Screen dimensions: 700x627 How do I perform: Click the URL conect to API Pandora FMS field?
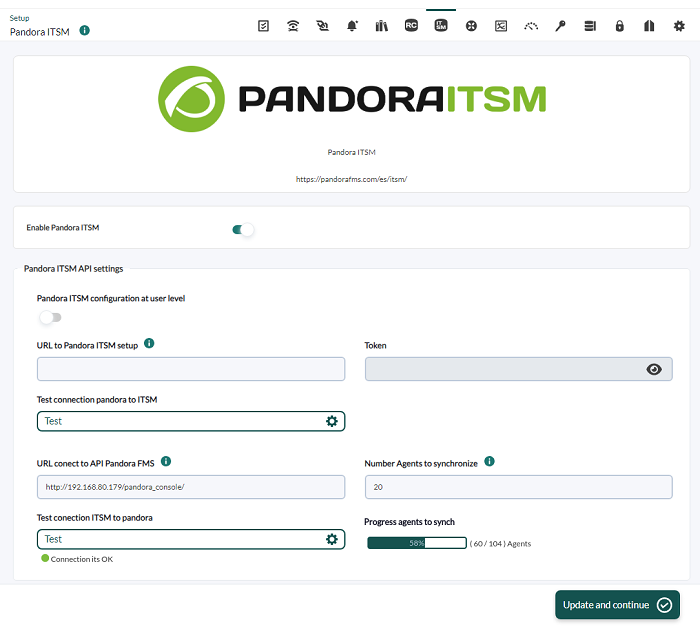[x=191, y=487]
